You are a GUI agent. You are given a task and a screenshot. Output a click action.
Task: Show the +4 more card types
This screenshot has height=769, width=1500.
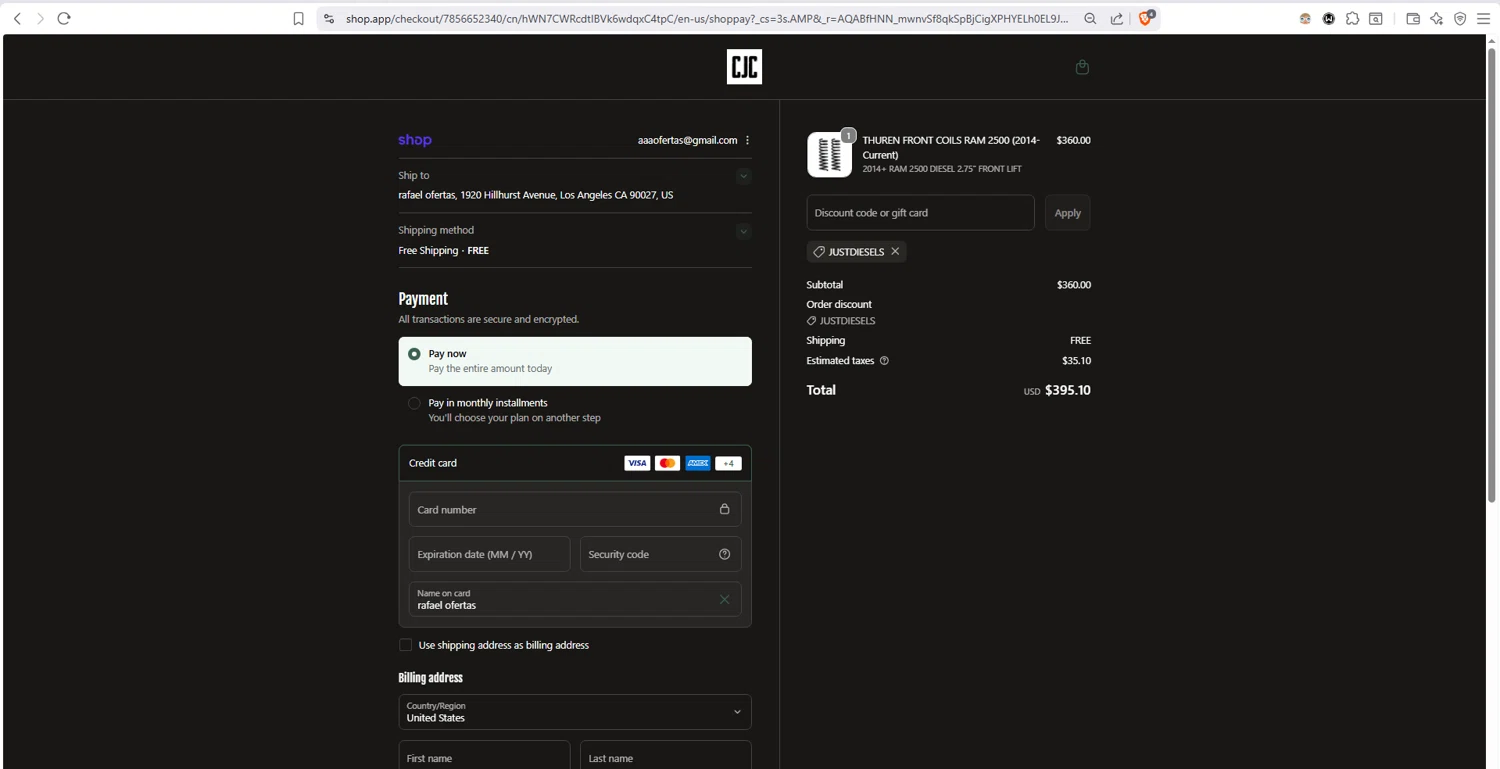tap(729, 463)
